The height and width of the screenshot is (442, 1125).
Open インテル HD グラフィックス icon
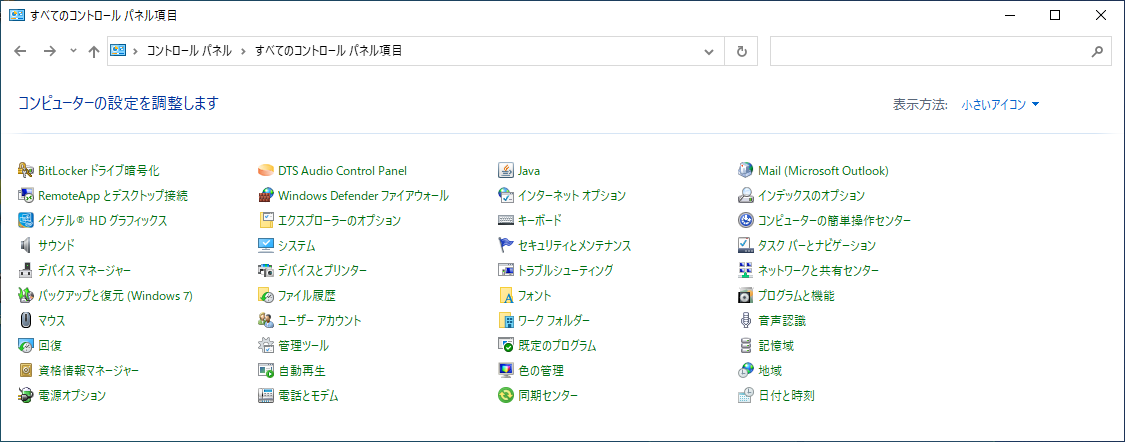click(26, 220)
